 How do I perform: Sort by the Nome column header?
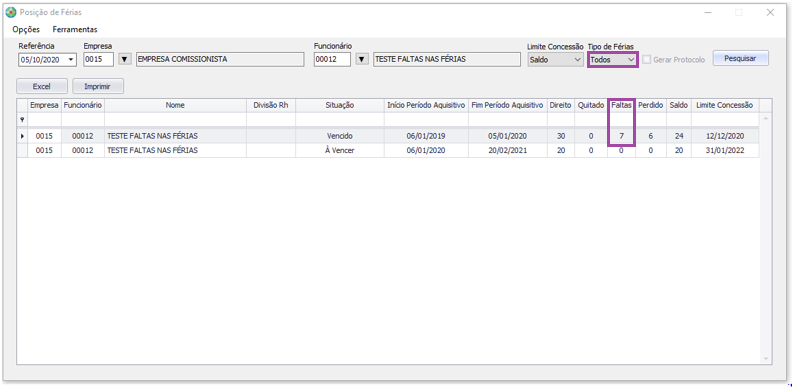click(x=175, y=106)
